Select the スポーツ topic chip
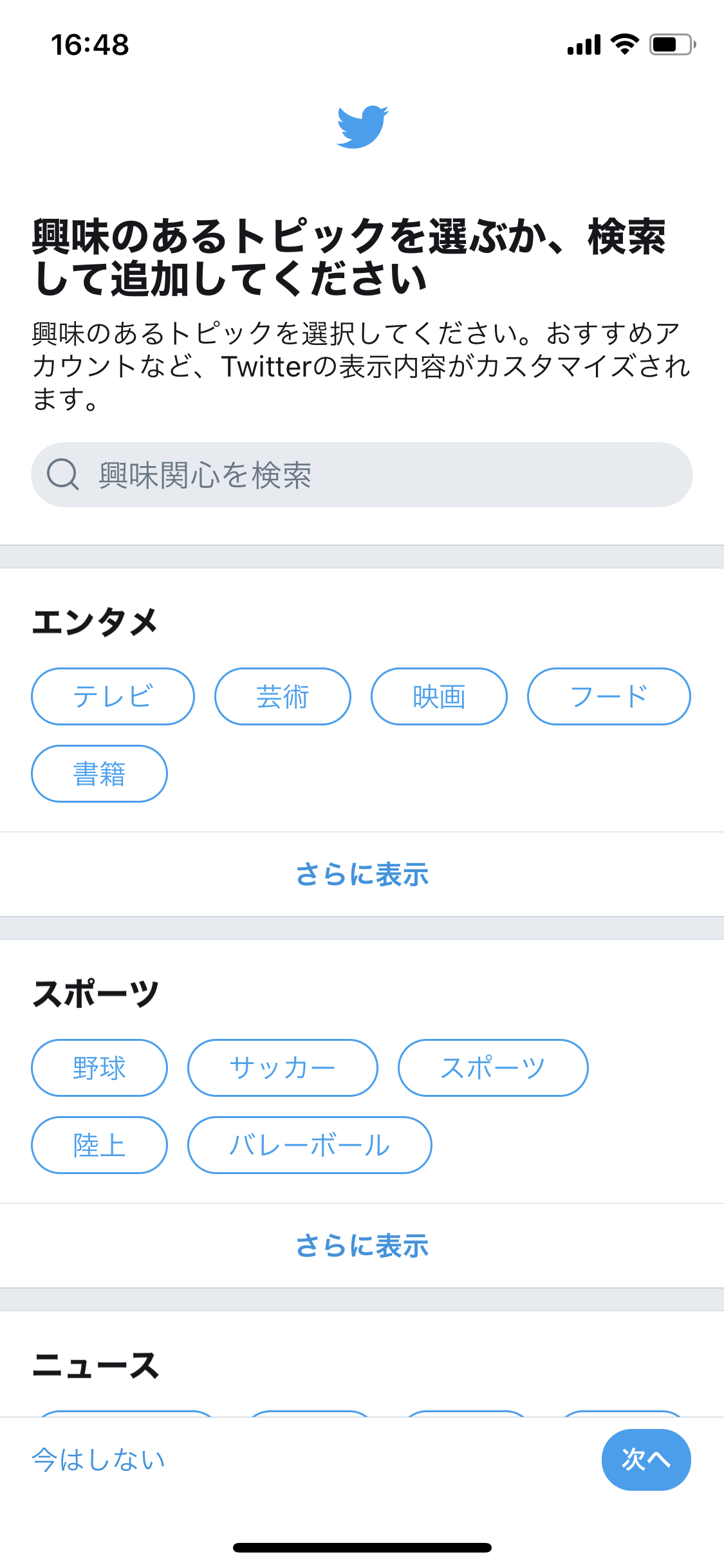724x1568 pixels. (x=493, y=1068)
